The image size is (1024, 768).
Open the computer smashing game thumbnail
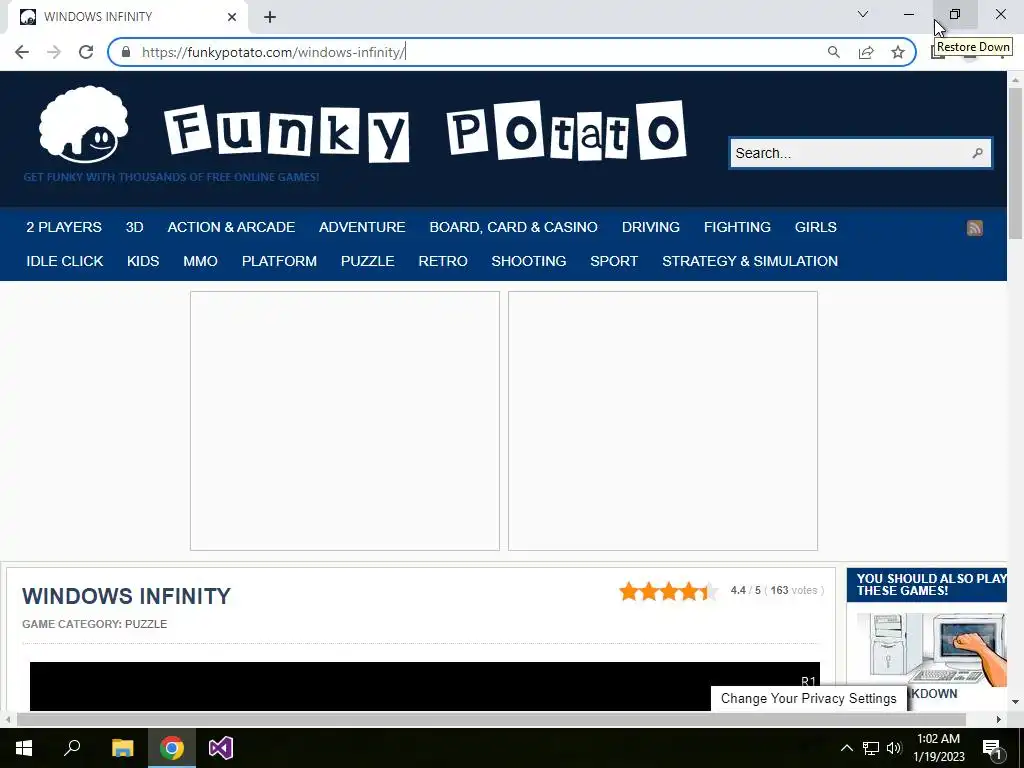click(x=931, y=648)
